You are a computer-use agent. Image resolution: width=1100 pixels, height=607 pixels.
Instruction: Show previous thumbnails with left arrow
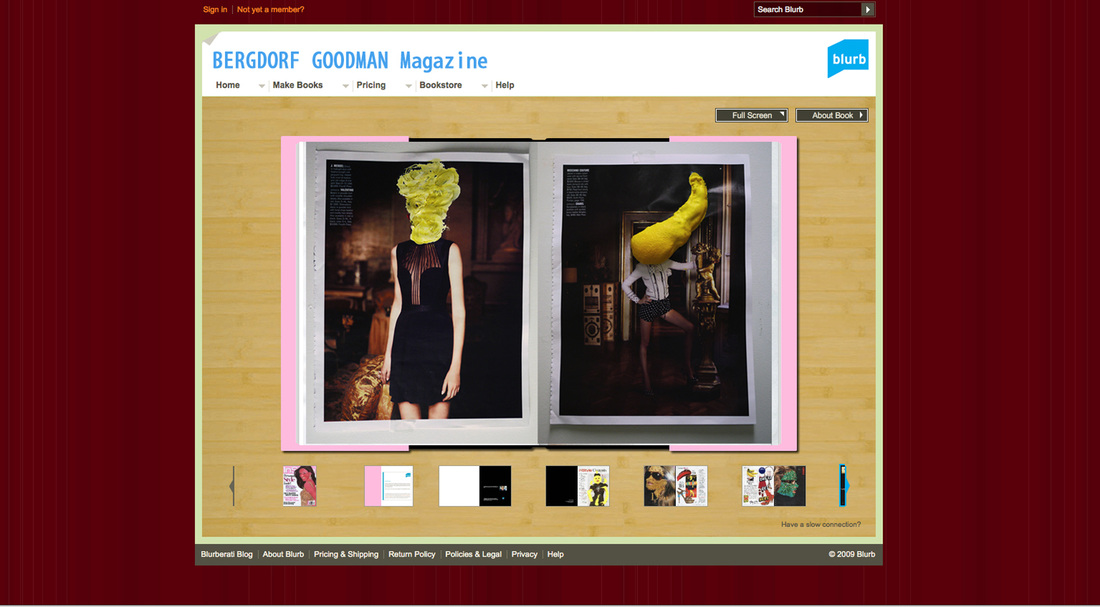click(x=232, y=486)
